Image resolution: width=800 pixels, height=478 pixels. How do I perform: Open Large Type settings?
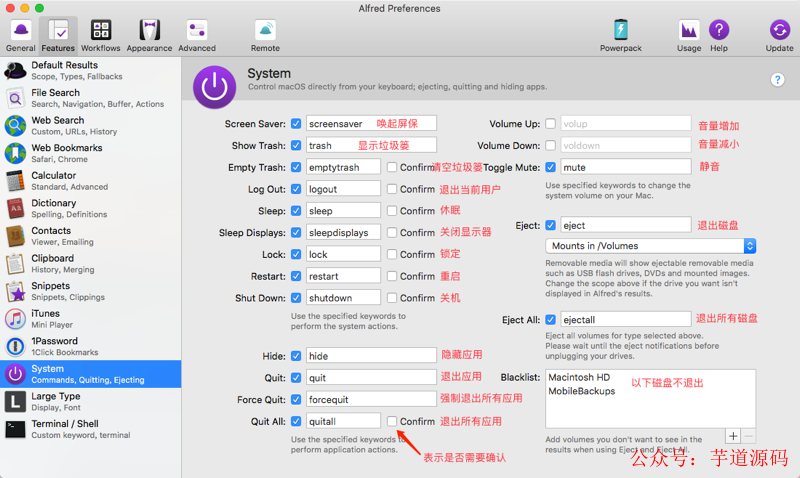[x=90, y=401]
